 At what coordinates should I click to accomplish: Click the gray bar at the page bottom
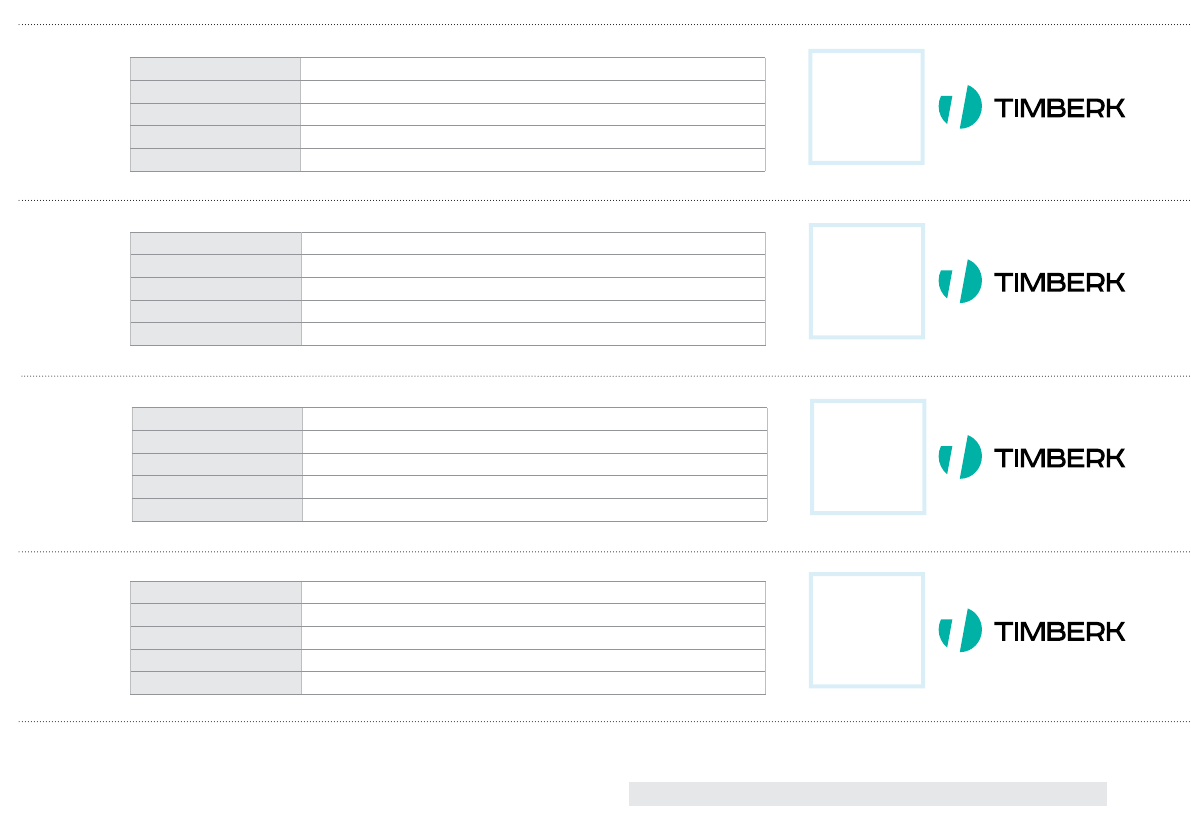[x=867, y=794]
